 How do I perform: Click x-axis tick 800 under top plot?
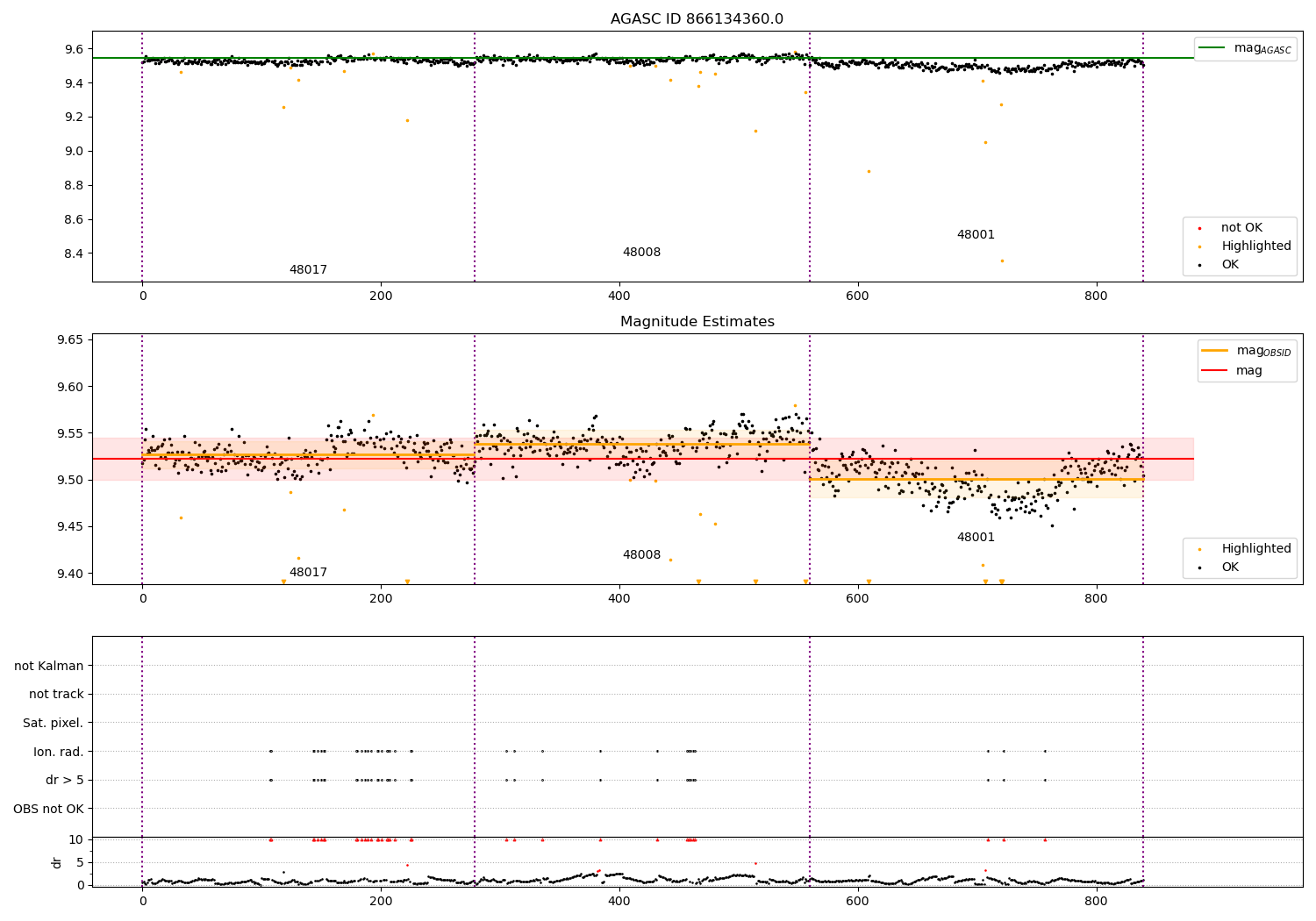pos(1096,296)
